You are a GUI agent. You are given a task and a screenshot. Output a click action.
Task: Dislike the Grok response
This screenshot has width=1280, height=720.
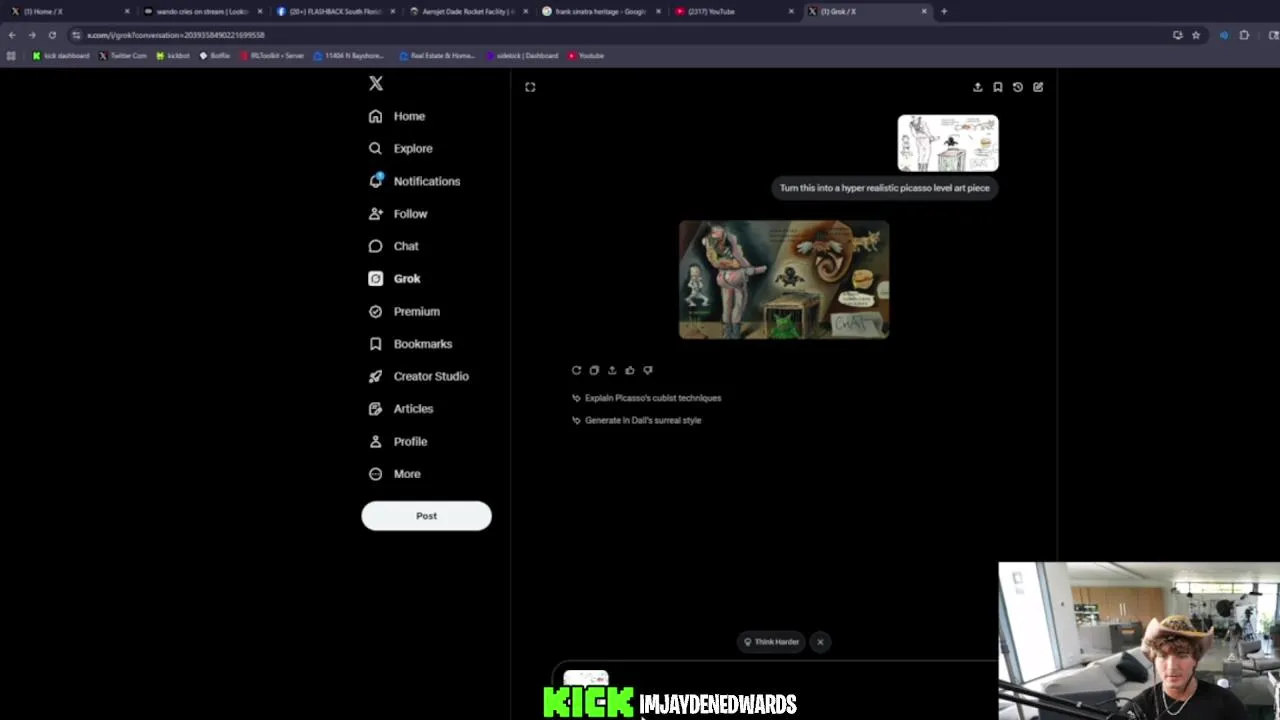[648, 370]
